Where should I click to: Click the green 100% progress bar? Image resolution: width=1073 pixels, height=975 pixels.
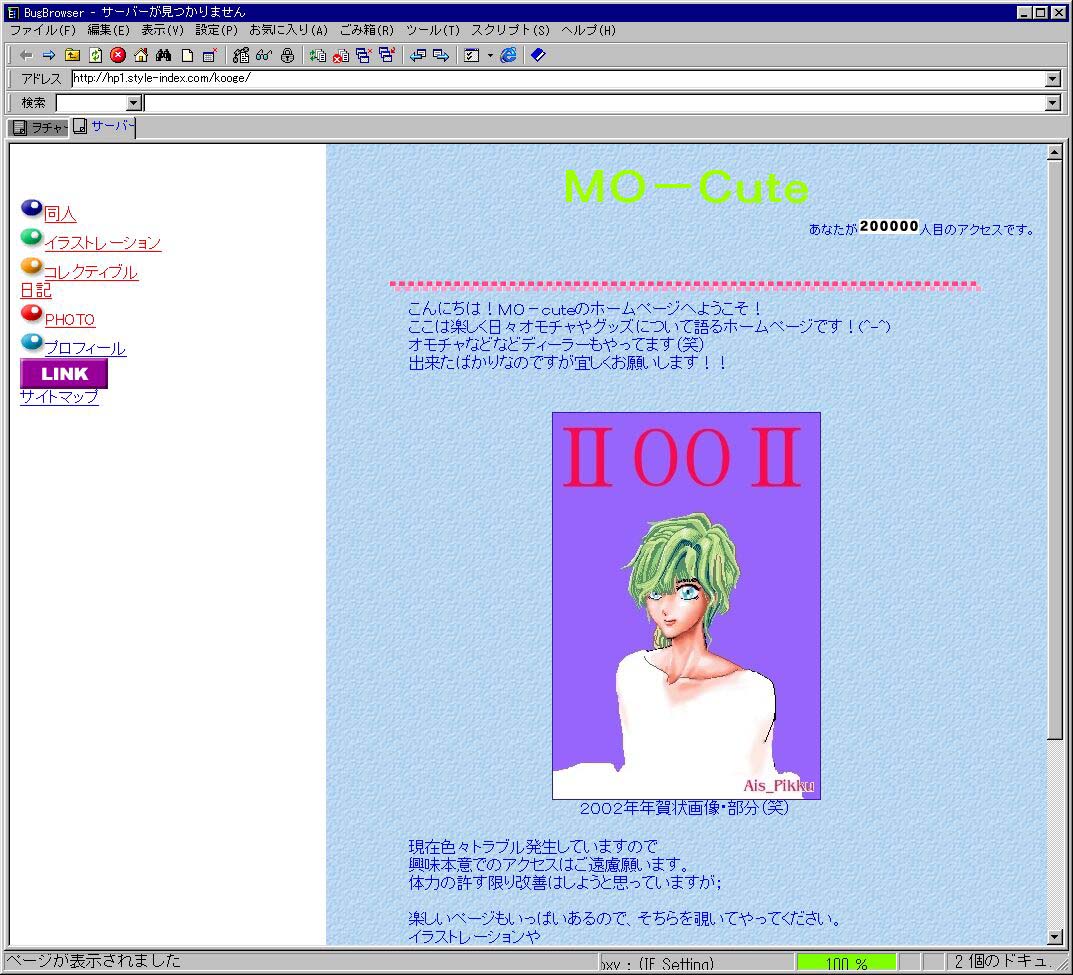846,963
